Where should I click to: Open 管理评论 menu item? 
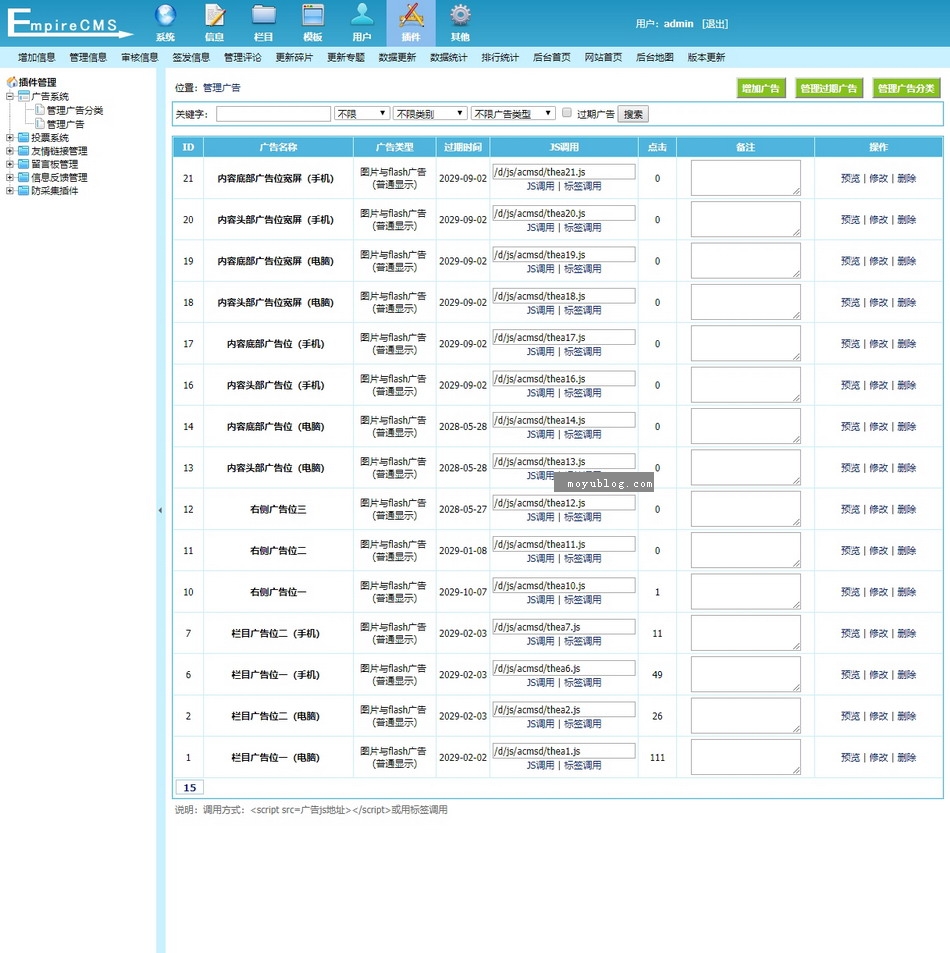point(243,57)
